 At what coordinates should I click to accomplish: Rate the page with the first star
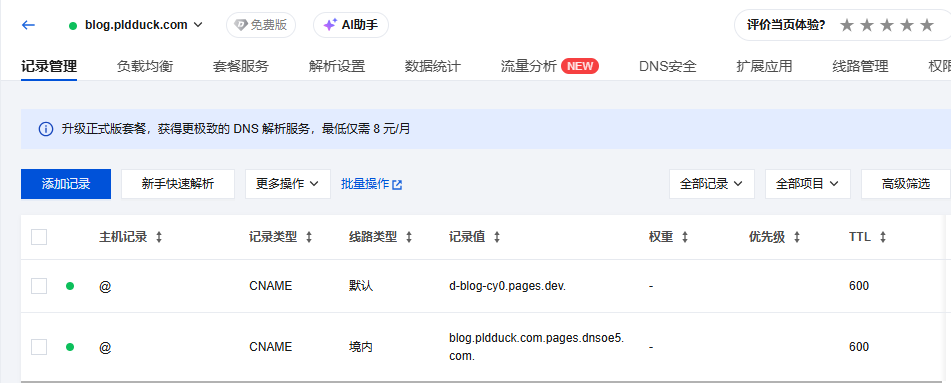click(x=847, y=25)
